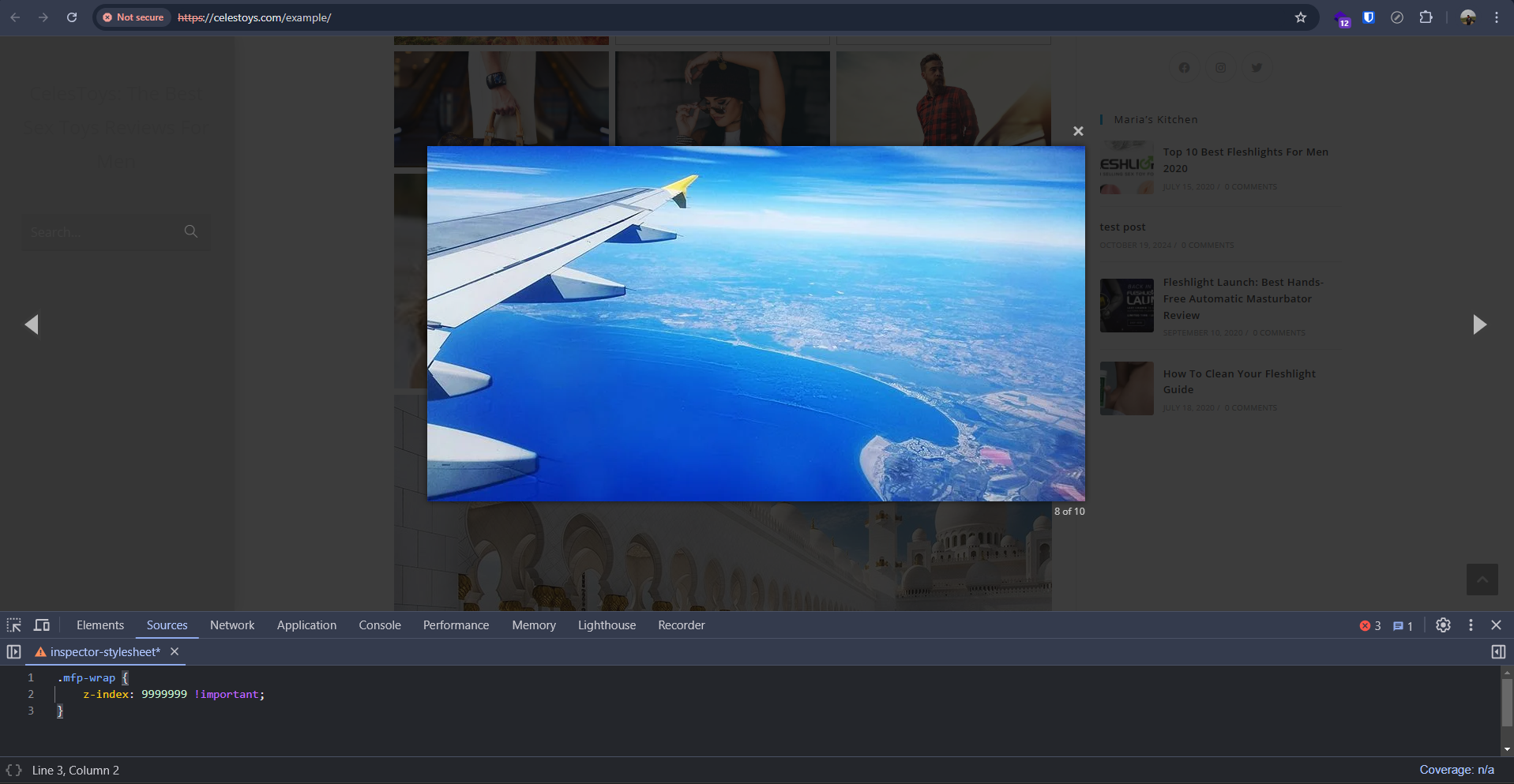Switch to the Network tab
Viewport: 1514px width, 784px height.
[x=232, y=625]
